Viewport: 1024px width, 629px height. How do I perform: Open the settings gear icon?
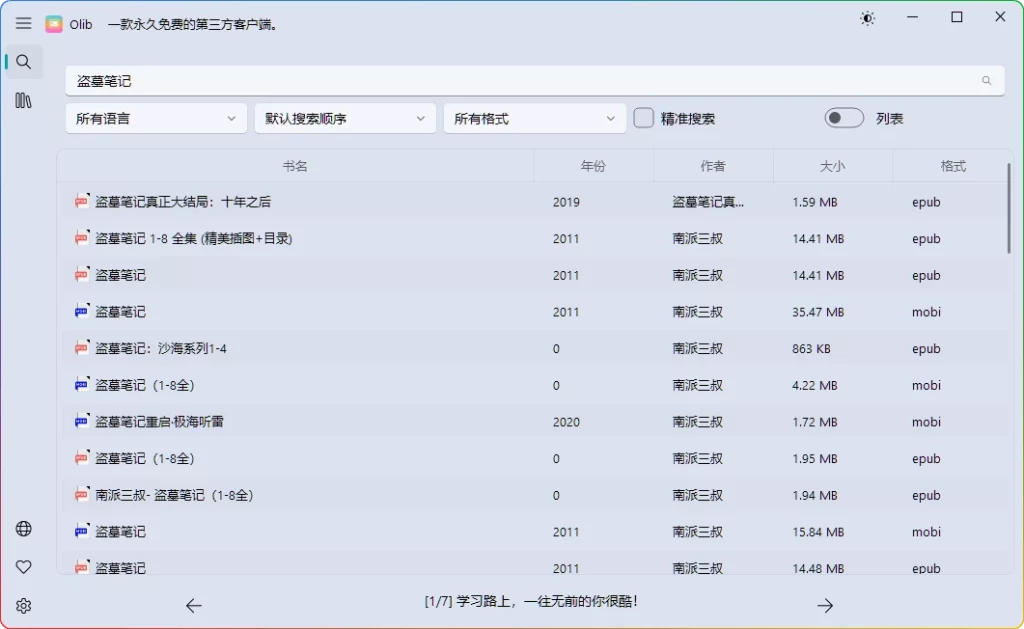click(x=23, y=605)
